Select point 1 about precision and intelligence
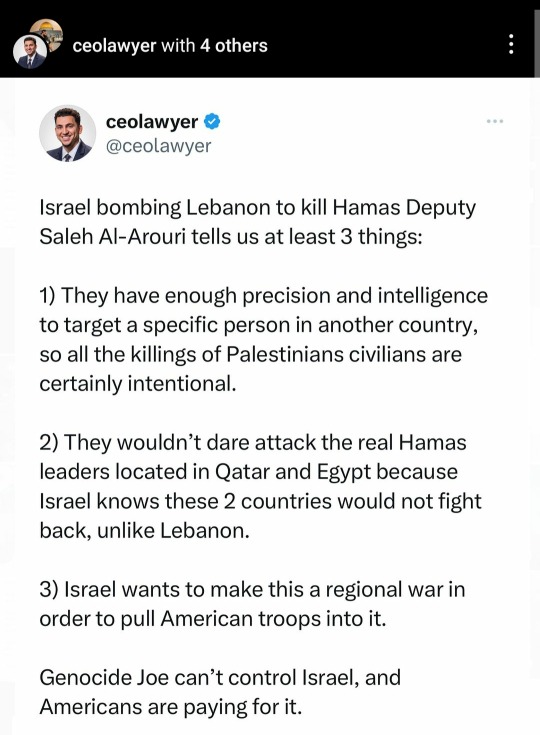The image size is (540, 735). point(263,339)
